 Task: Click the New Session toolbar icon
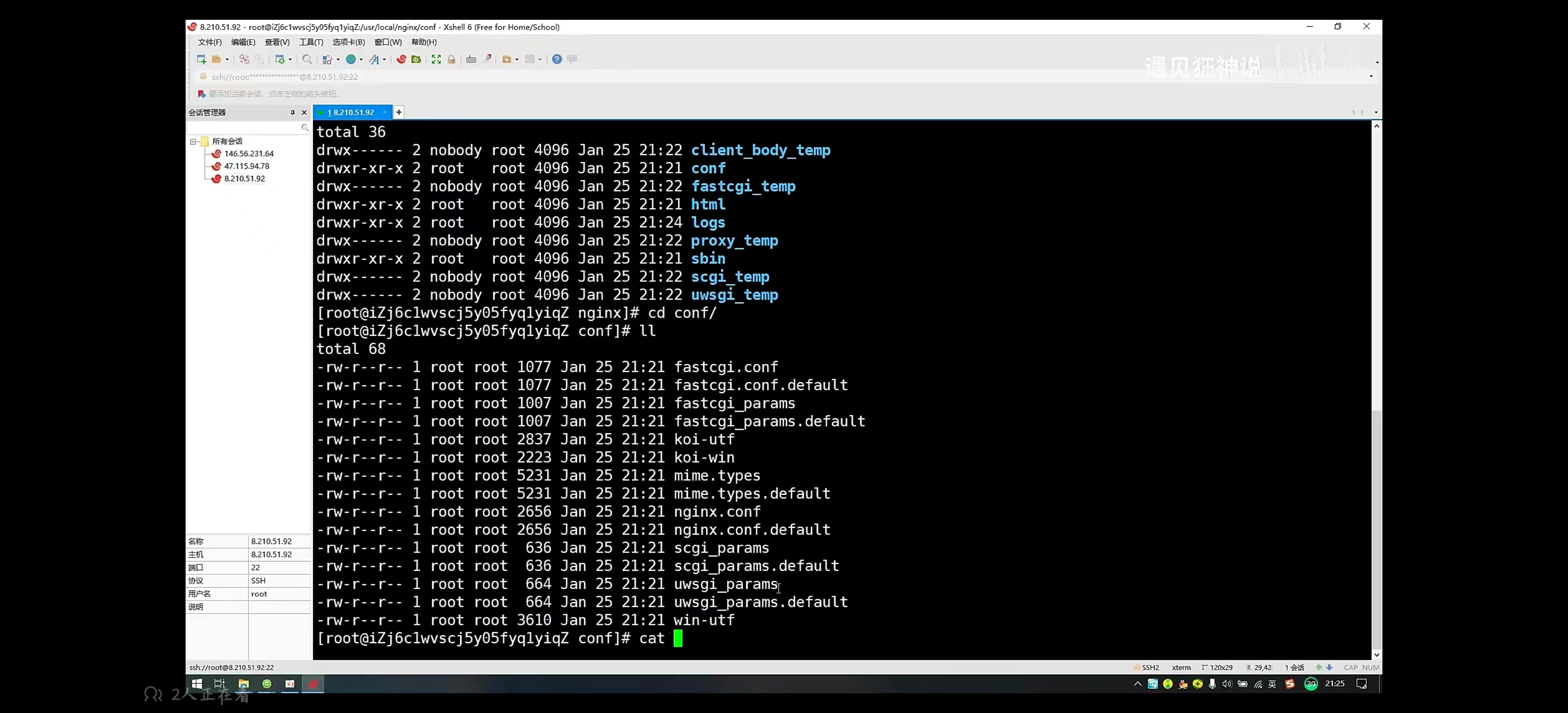click(201, 59)
